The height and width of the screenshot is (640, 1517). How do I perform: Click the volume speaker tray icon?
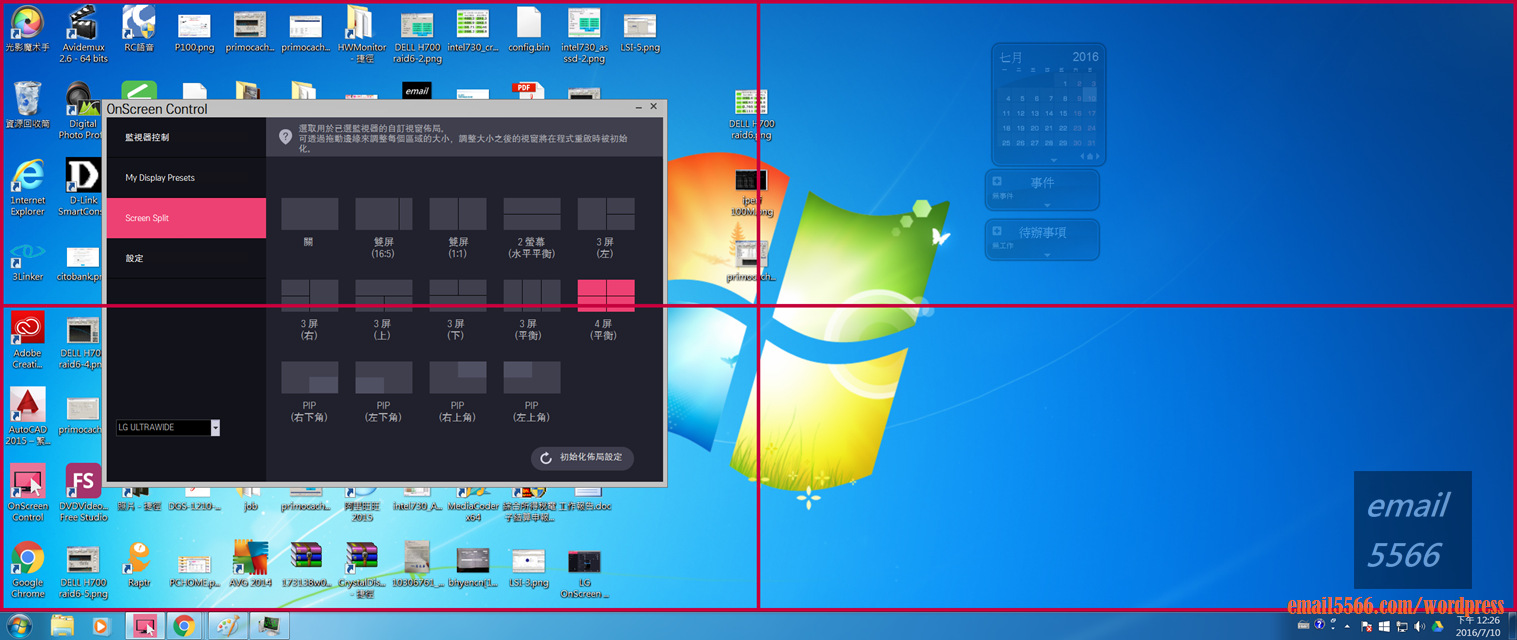tap(1420, 626)
